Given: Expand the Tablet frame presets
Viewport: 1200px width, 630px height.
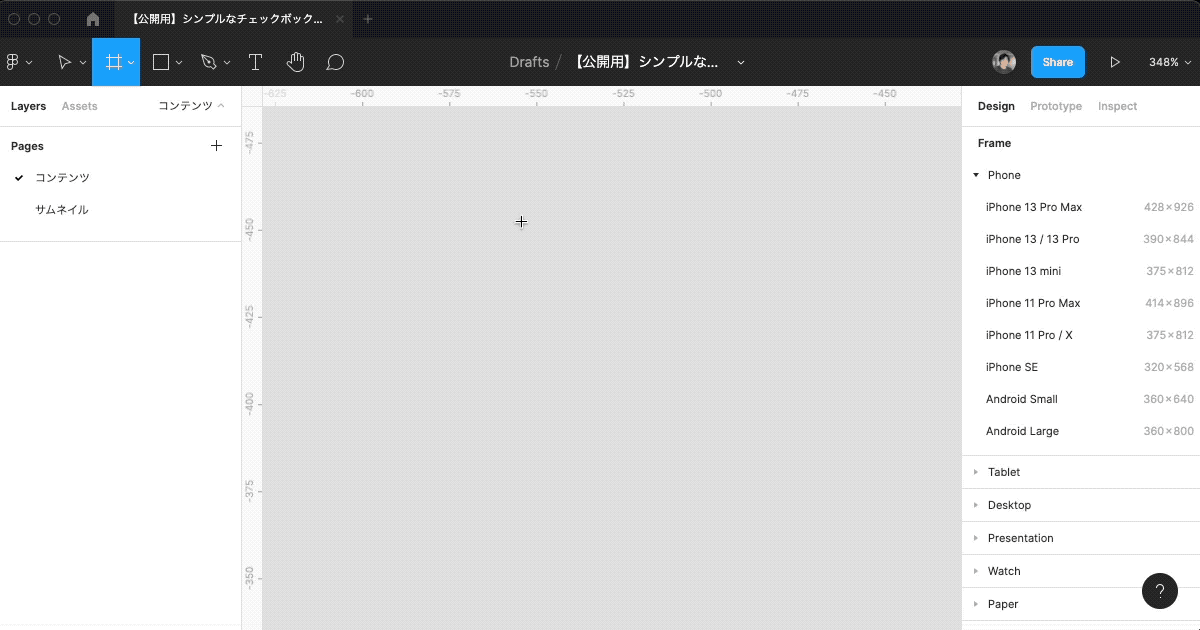Looking at the screenshot, I should [1003, 471].
